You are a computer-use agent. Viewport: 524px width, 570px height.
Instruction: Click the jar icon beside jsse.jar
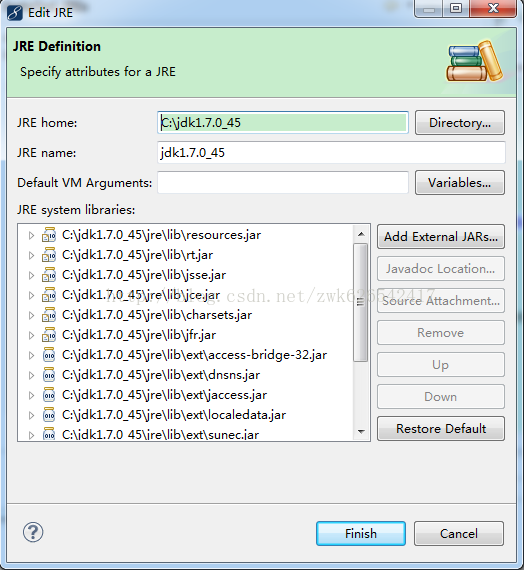(49, 275)
